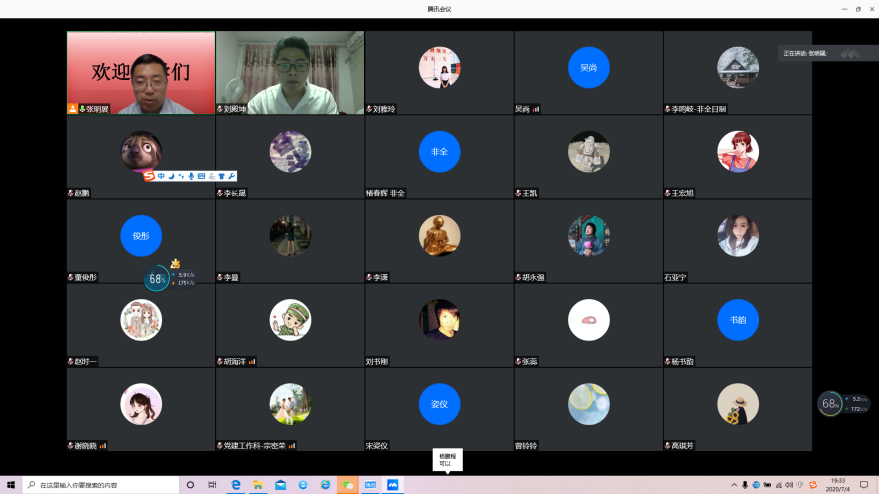Open Sogou toolbox wrench icon

coord(232,176)
